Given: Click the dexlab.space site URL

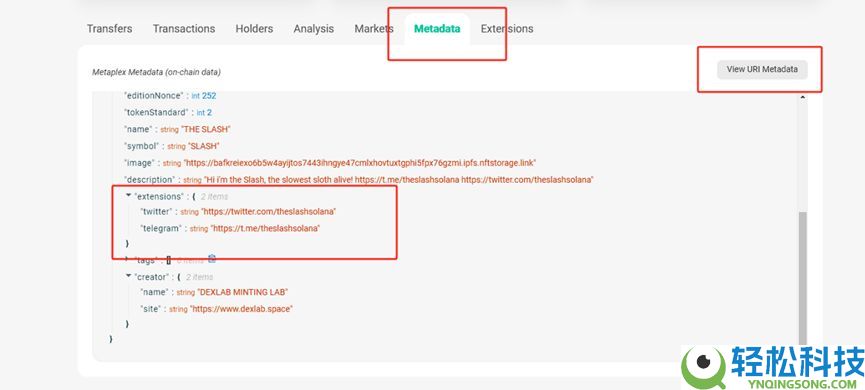Looking at the screenshot, I should tap(241, 309).
